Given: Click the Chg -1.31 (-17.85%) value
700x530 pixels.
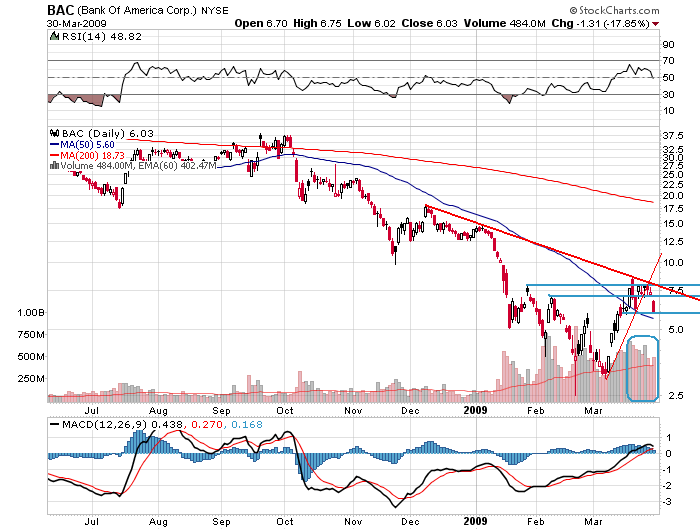Looking at the screenshot, I should point(600,24).
